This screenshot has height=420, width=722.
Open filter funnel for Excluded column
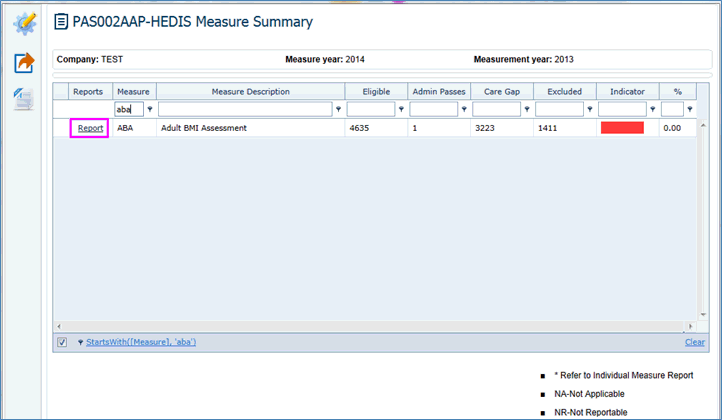591,109
